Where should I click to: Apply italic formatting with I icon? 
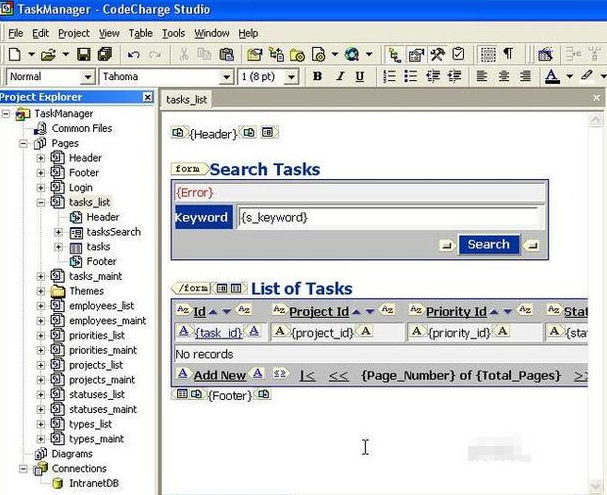pos(339,76)
